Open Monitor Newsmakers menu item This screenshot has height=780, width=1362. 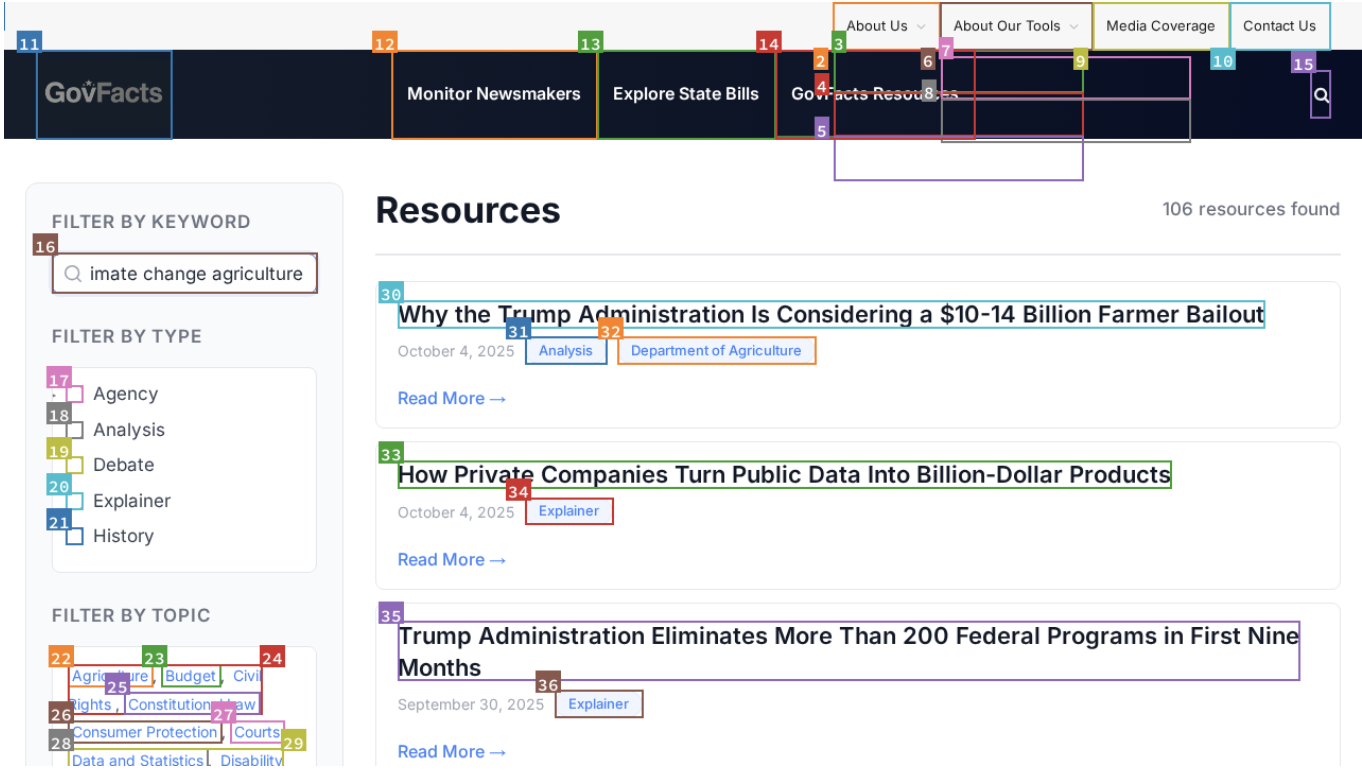(494, 94)
